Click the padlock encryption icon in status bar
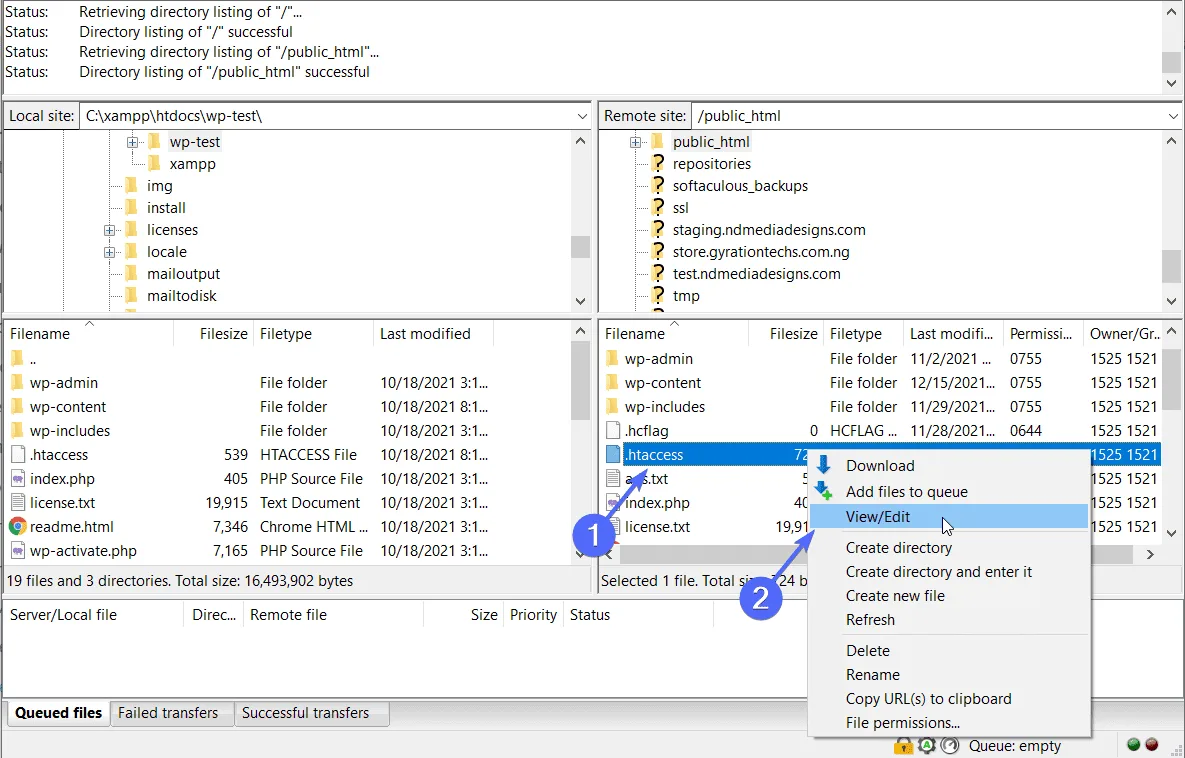This screenshot has width=1185, height=758. click(903, 746)
